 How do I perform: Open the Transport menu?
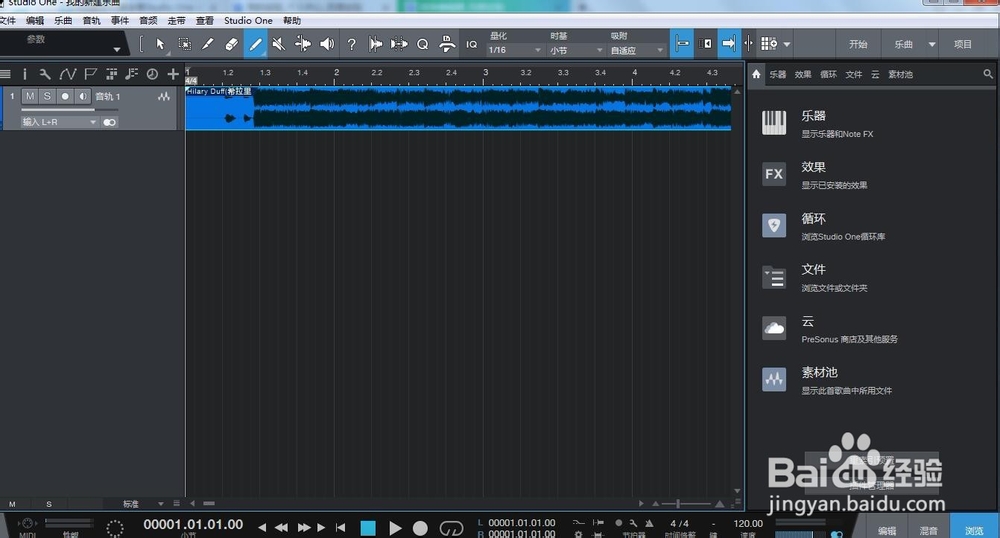(176, 20)
